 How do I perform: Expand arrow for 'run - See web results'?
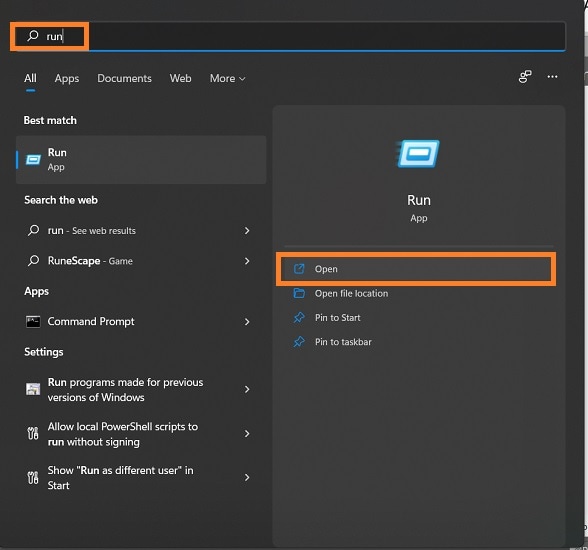pyautogui.click(x=247, y=231)
